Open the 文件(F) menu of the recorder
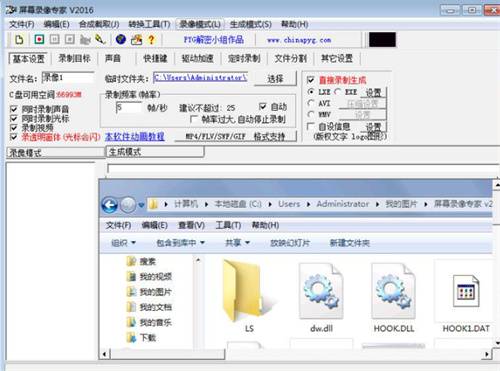This screenshot has width=500, height=371. (21, 24)
